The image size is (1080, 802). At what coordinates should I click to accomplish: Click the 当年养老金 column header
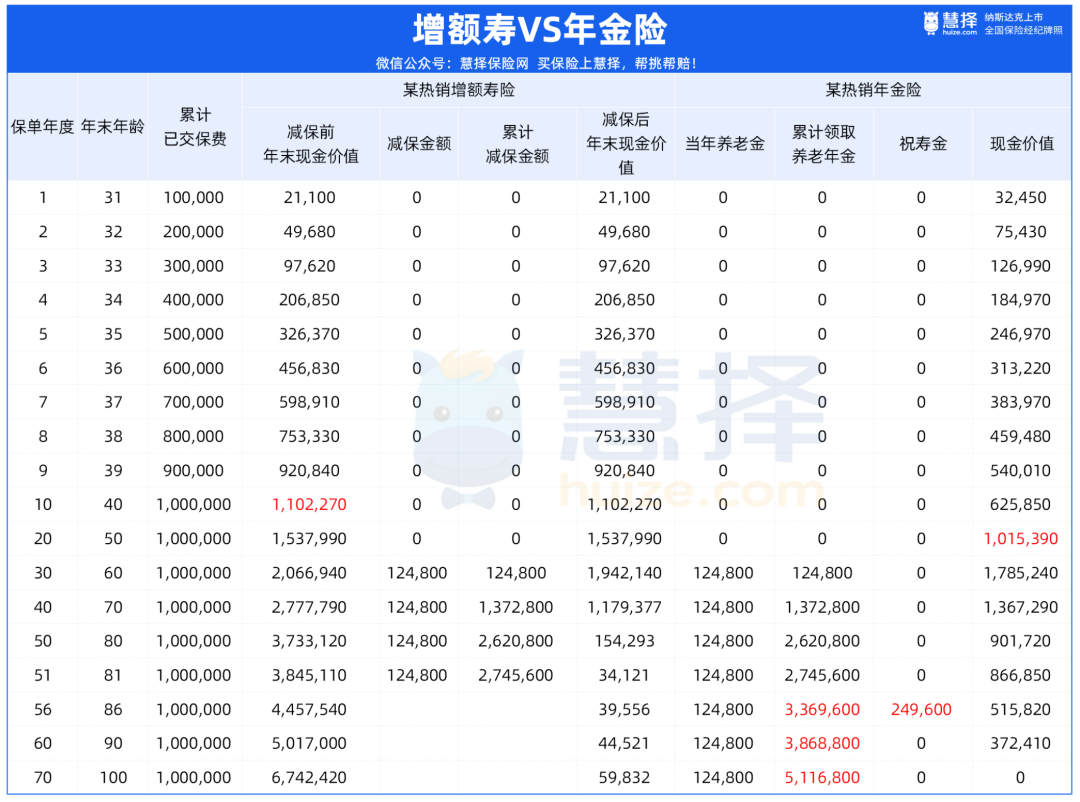(x=724, y=143)
